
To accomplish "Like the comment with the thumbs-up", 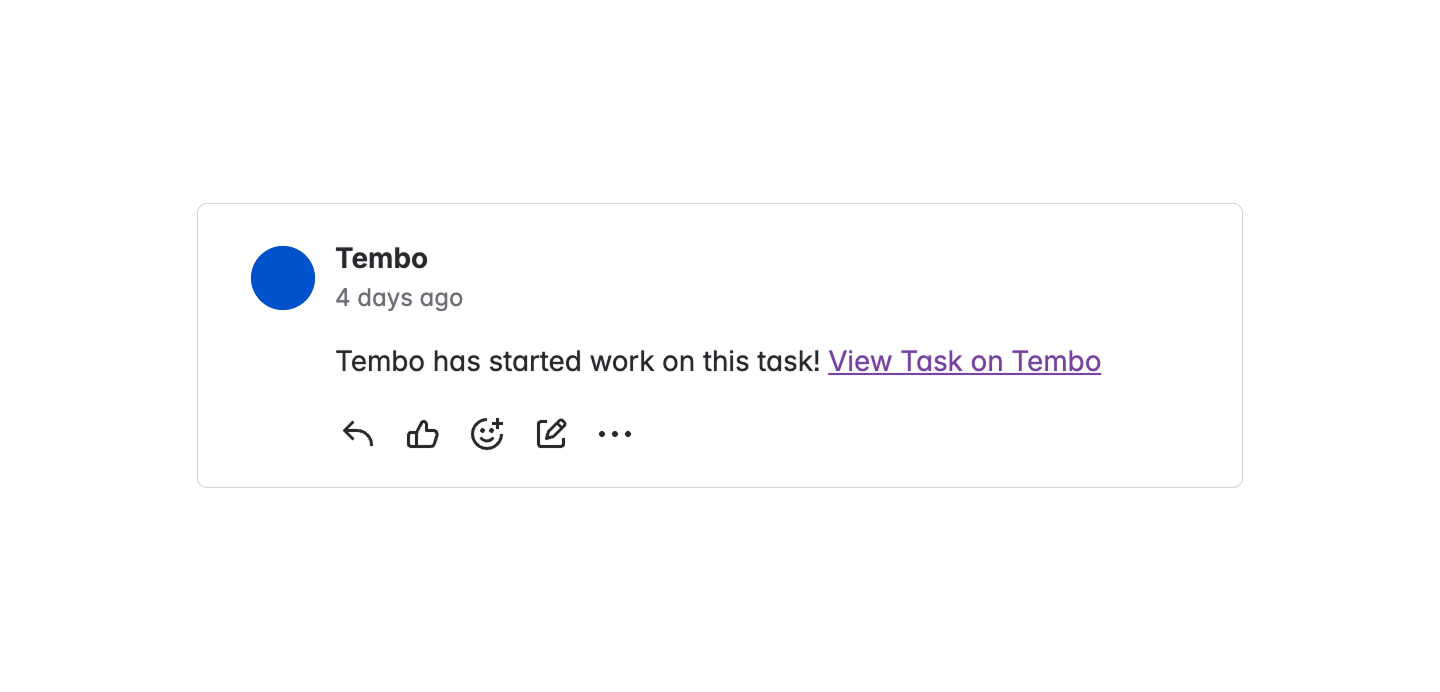I will [x=422, y=433].
